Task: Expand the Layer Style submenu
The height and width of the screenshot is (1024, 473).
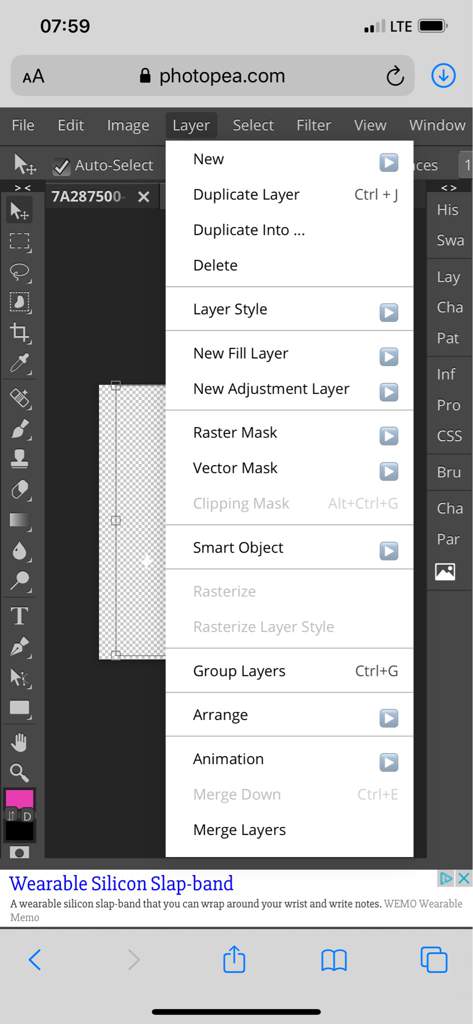Action: tap(389, 312)
